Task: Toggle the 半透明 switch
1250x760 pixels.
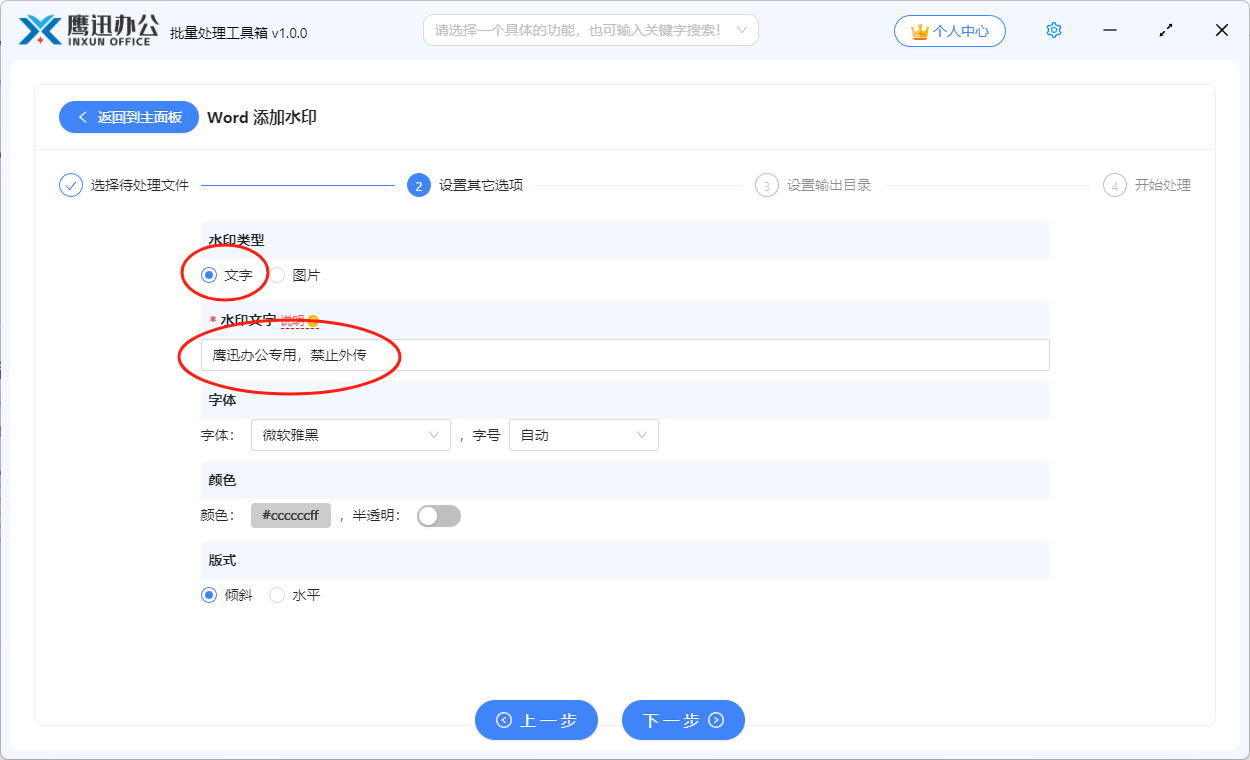Action: tap(439, 516)
